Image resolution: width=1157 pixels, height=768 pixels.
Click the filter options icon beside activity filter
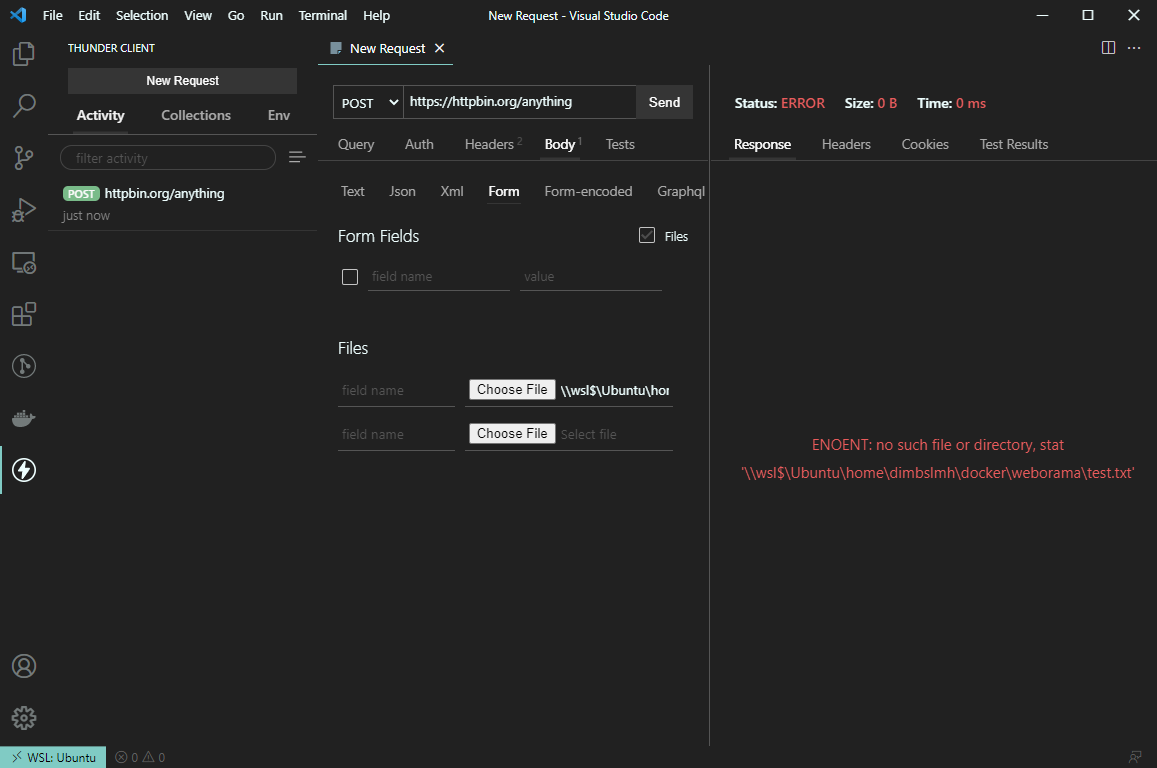tap(297, 157)
